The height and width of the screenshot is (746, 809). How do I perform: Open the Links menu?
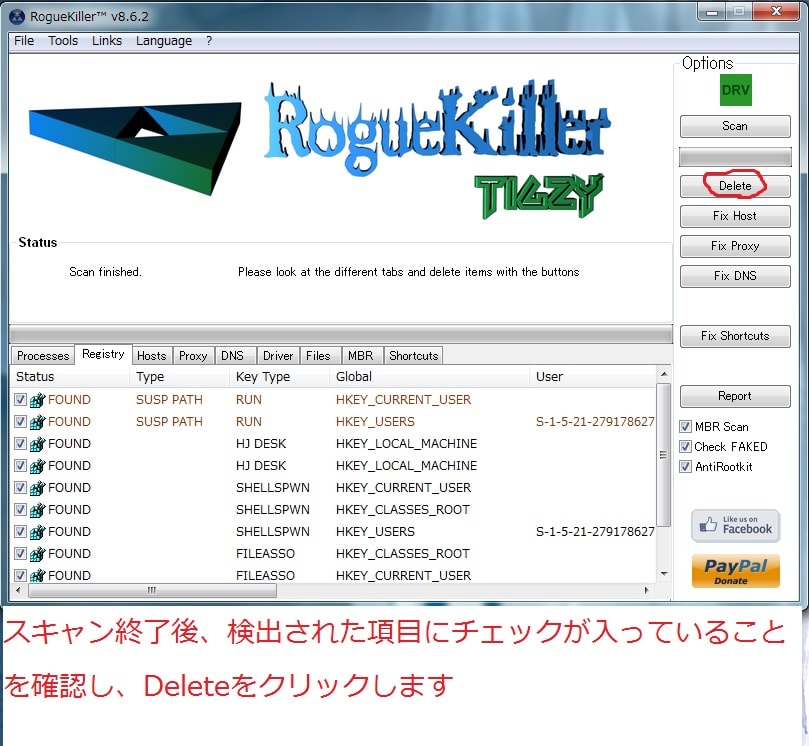[107, 41]
